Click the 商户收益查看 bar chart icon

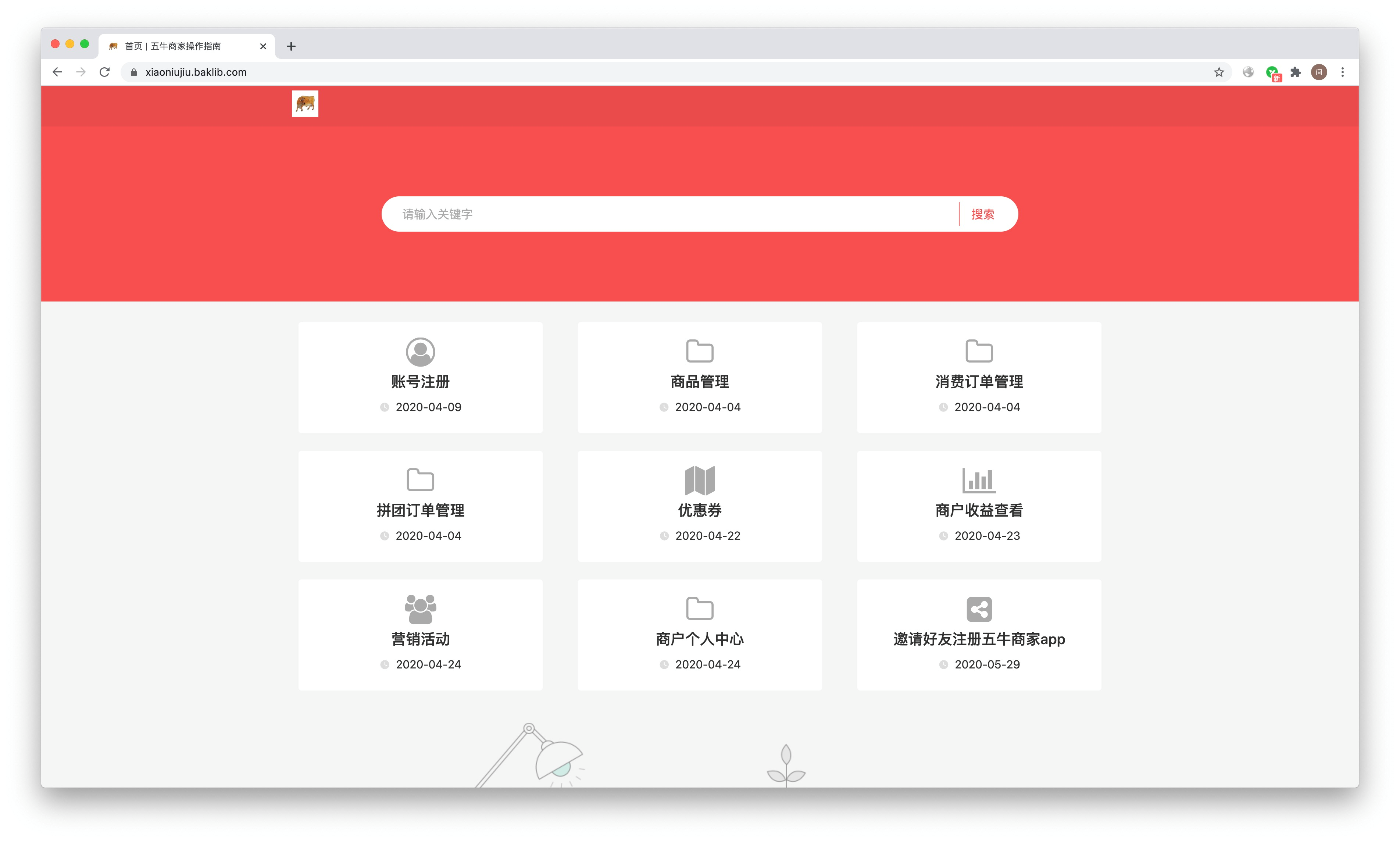coord(979,481)
